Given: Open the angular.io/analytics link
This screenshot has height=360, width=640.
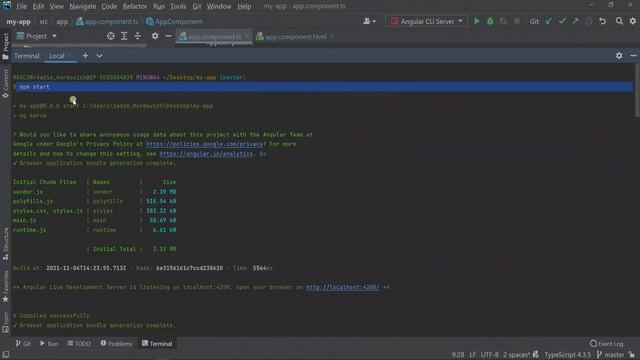Looking at the screenshot, I should click(x=206, y=154).
